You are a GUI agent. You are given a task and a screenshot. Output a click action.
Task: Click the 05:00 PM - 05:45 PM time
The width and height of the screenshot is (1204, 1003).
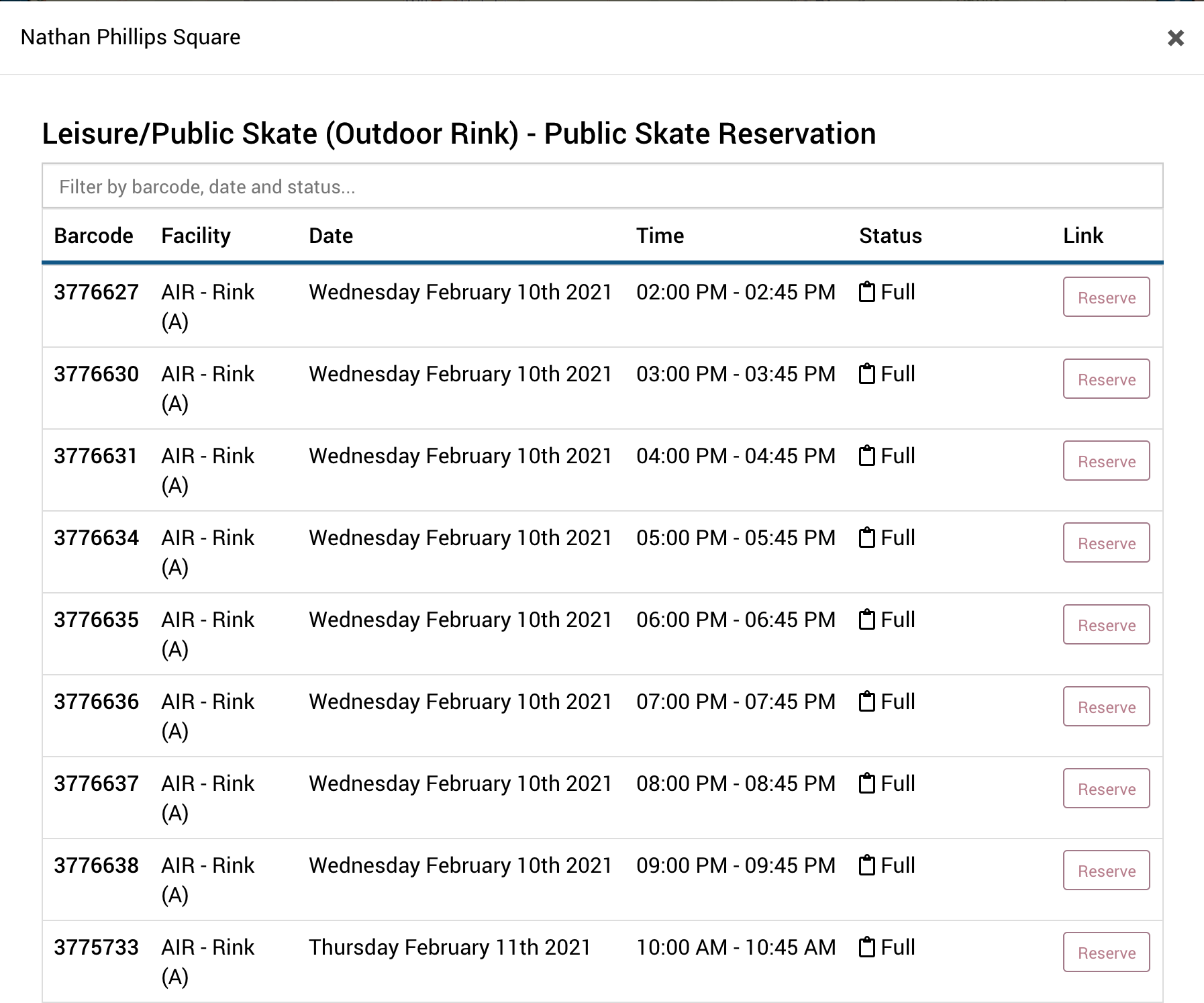736,538
